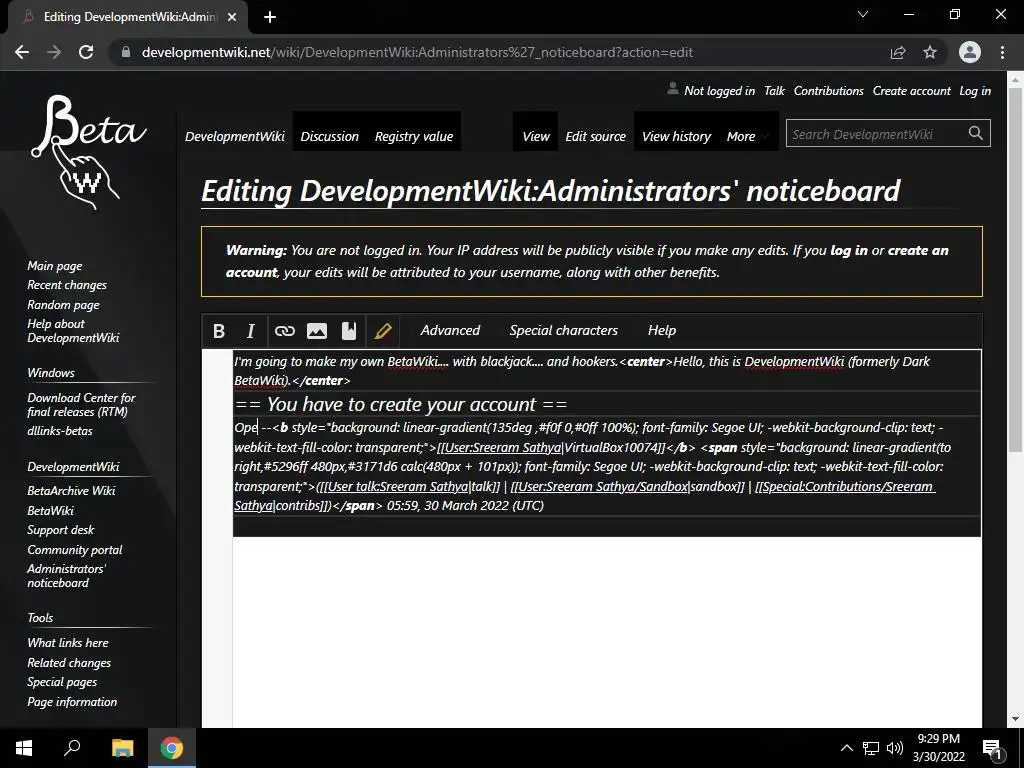Image resolution: width=1024 pixels, height=768 pixels.
Task: Open network status in system tray
Action: tap(871, 748)
